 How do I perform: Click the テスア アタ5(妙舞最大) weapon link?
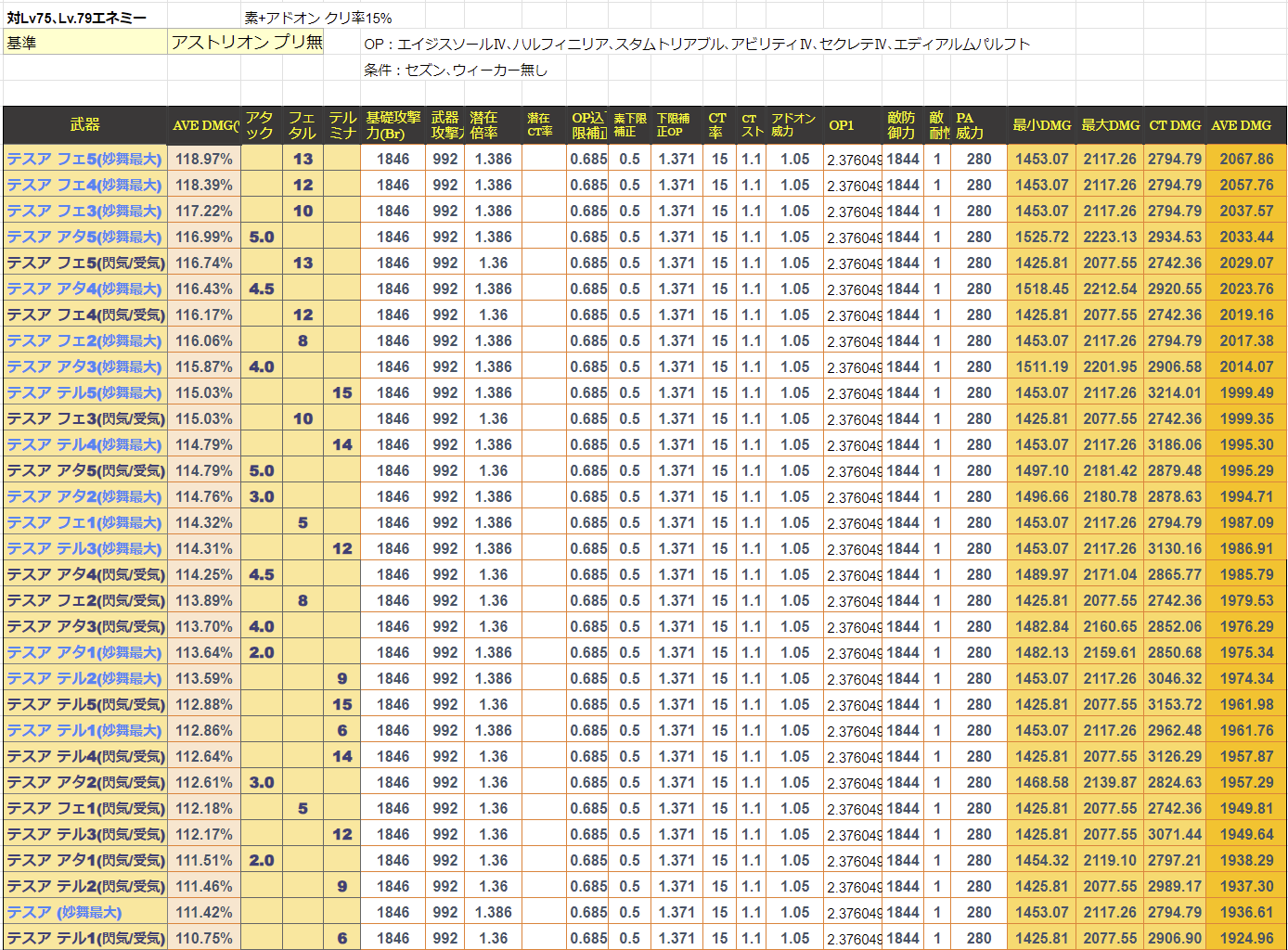(x=84, y=237)
